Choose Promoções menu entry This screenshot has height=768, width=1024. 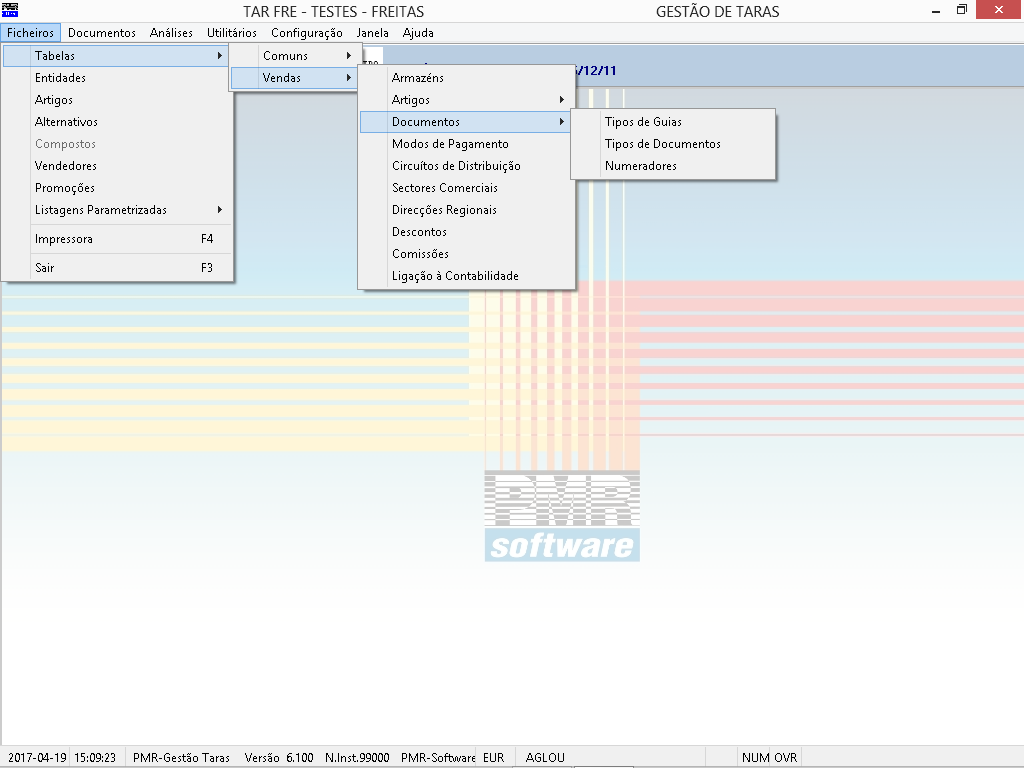pyautogui.click(x=116, y=188)
